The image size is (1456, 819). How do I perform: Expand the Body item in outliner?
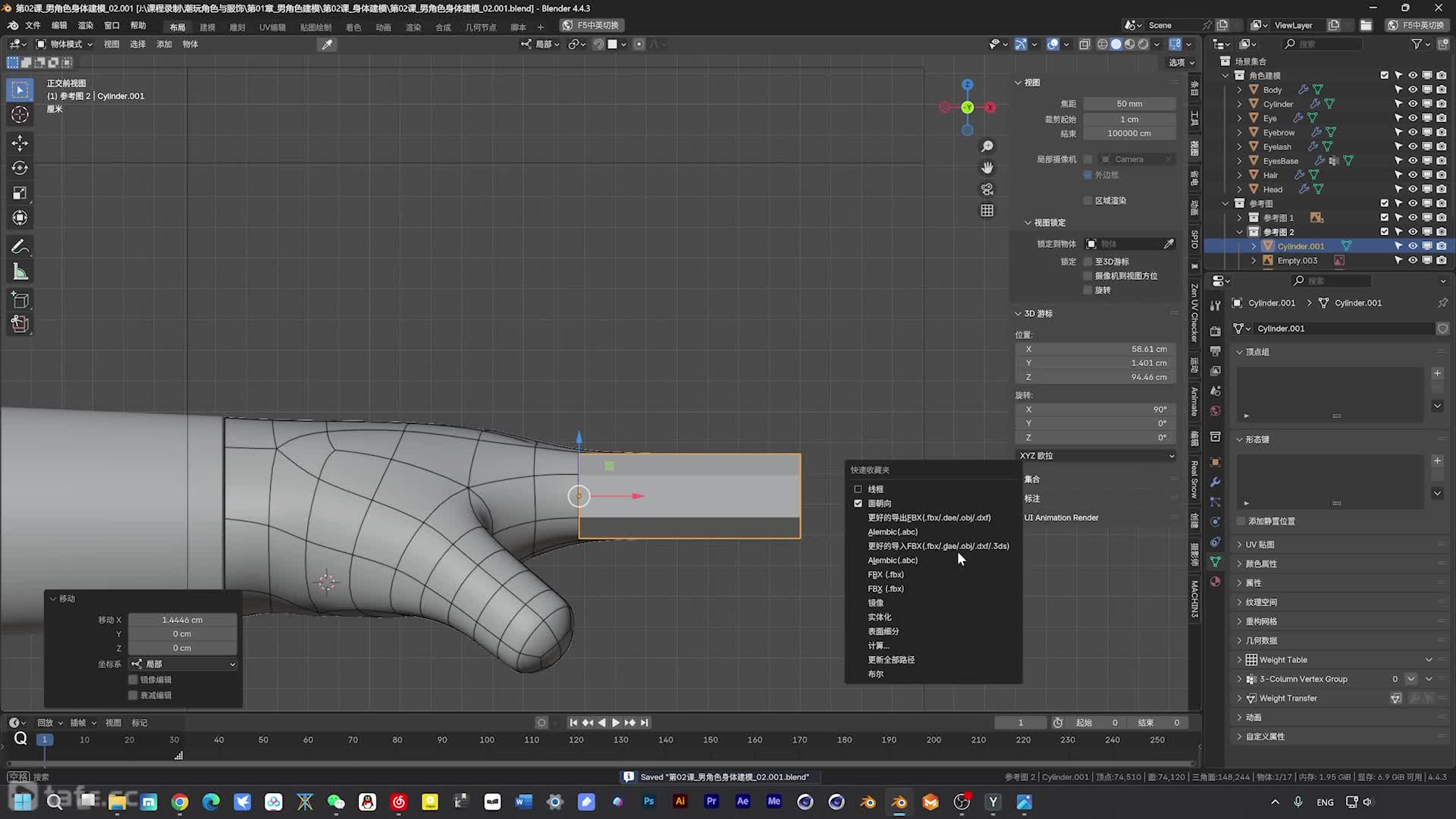(x=1240, y=89)
